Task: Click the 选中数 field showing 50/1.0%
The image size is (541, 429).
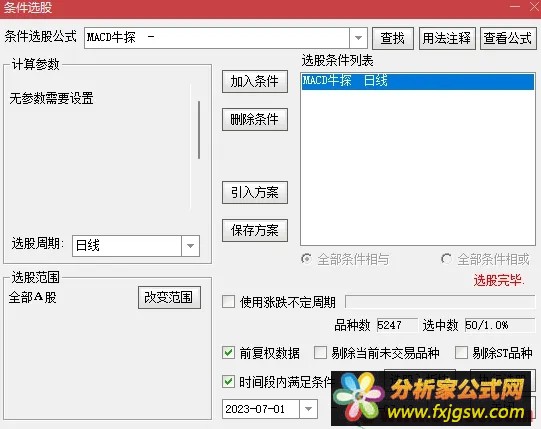Action: click(x=500, y=325)
